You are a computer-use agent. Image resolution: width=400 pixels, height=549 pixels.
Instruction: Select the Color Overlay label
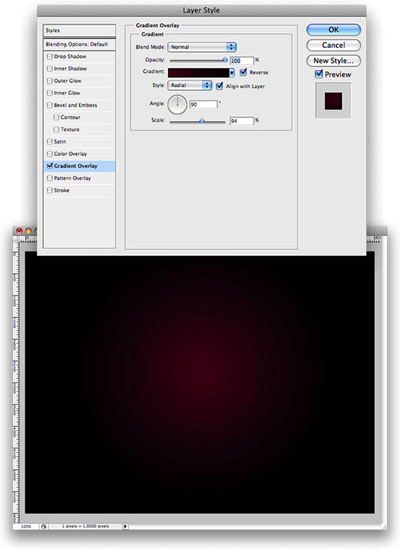[70, 154]
